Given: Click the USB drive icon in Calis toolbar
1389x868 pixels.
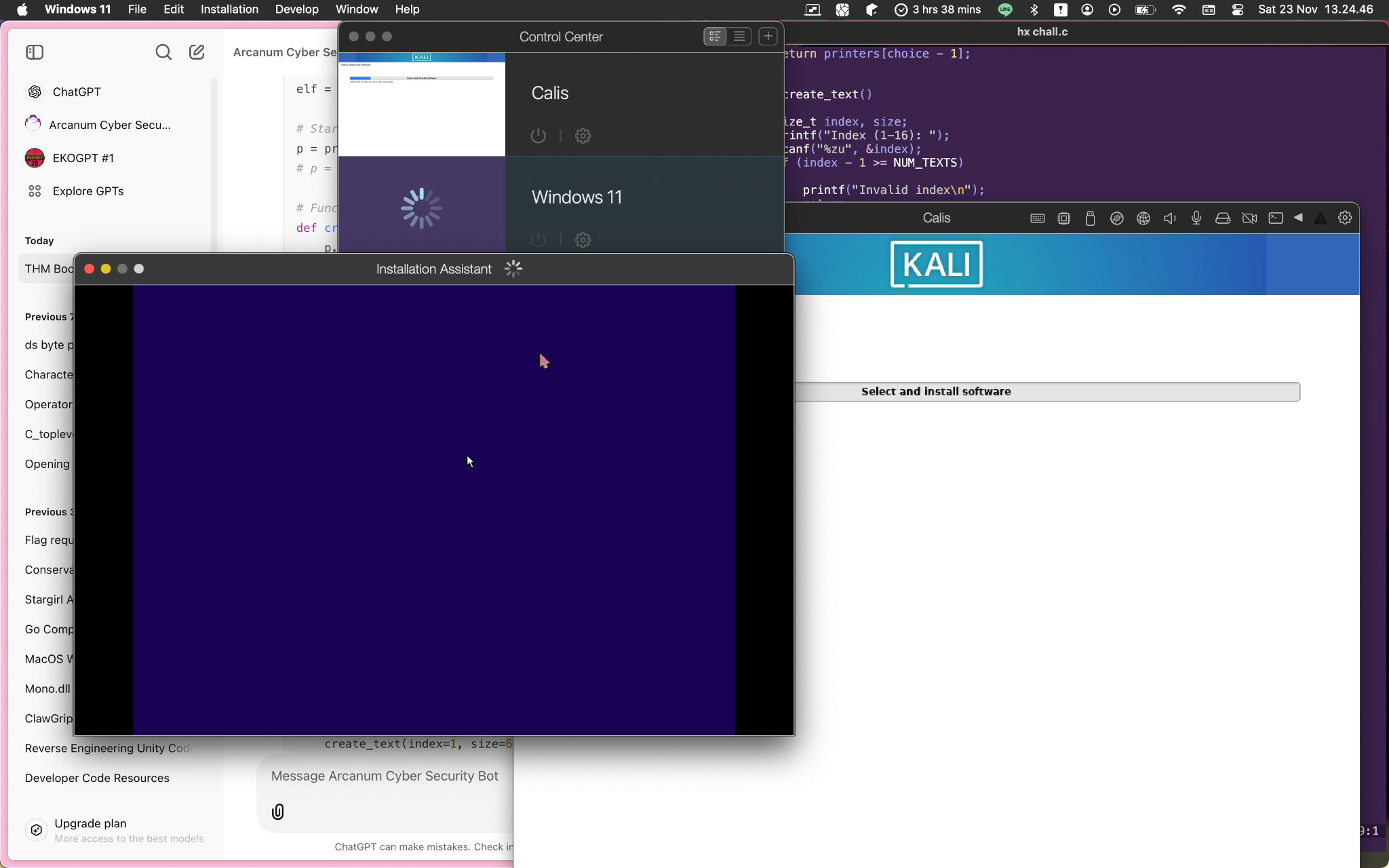Looking at the screenshot, I should pyautogui.click(x=1090, y=218).
